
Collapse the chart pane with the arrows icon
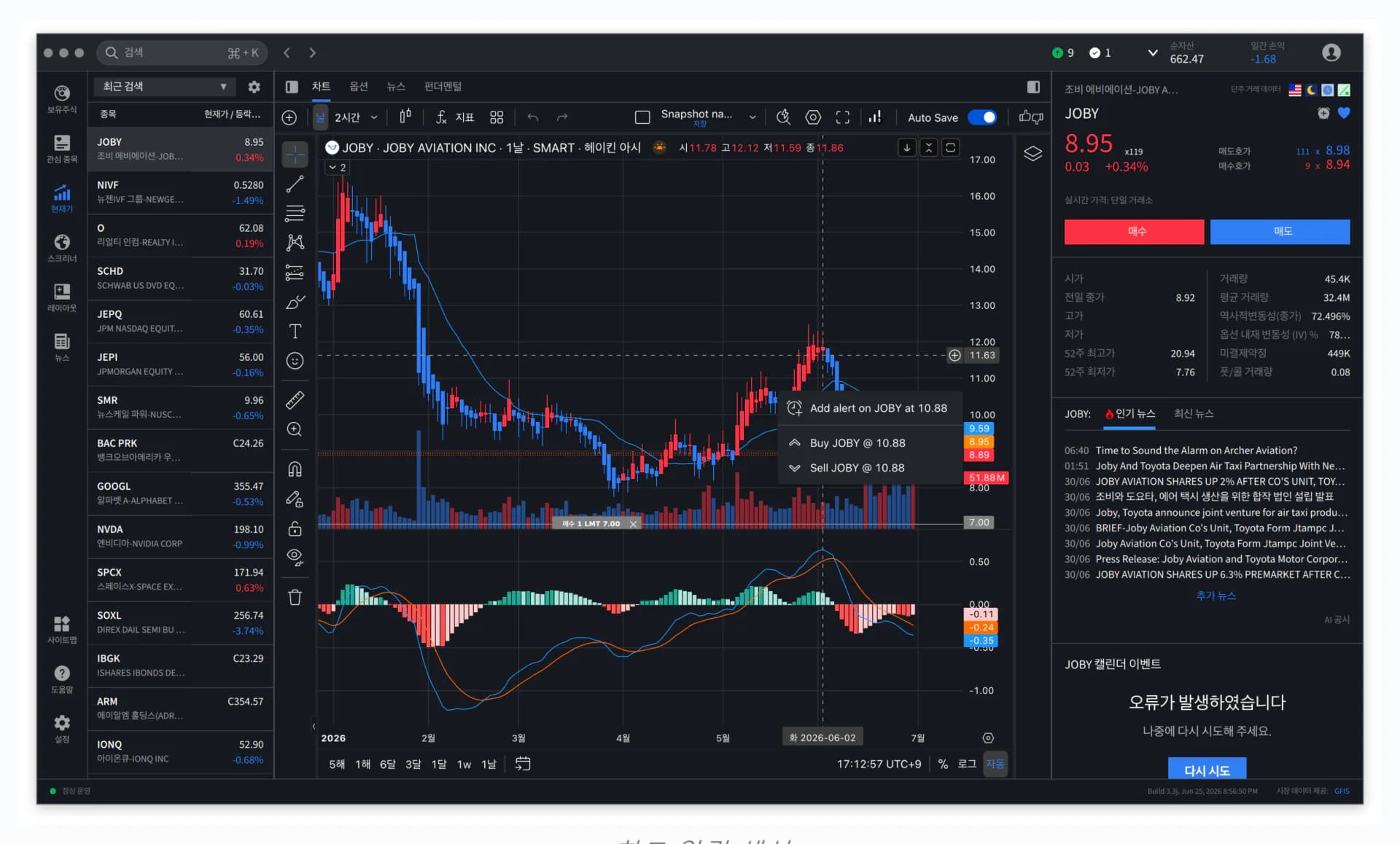[929, 148]
